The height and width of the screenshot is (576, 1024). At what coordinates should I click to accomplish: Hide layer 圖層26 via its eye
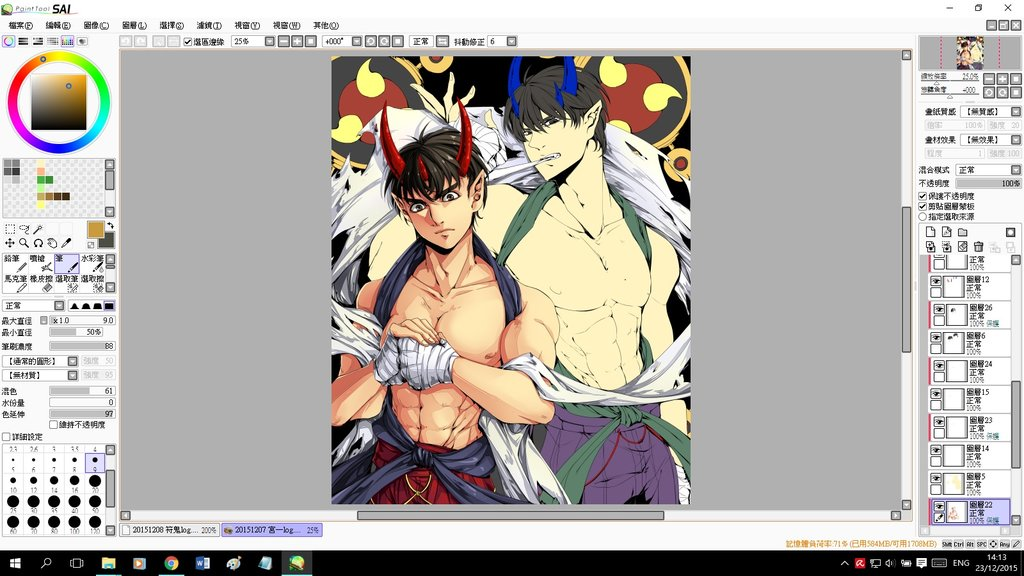(939, 309)
